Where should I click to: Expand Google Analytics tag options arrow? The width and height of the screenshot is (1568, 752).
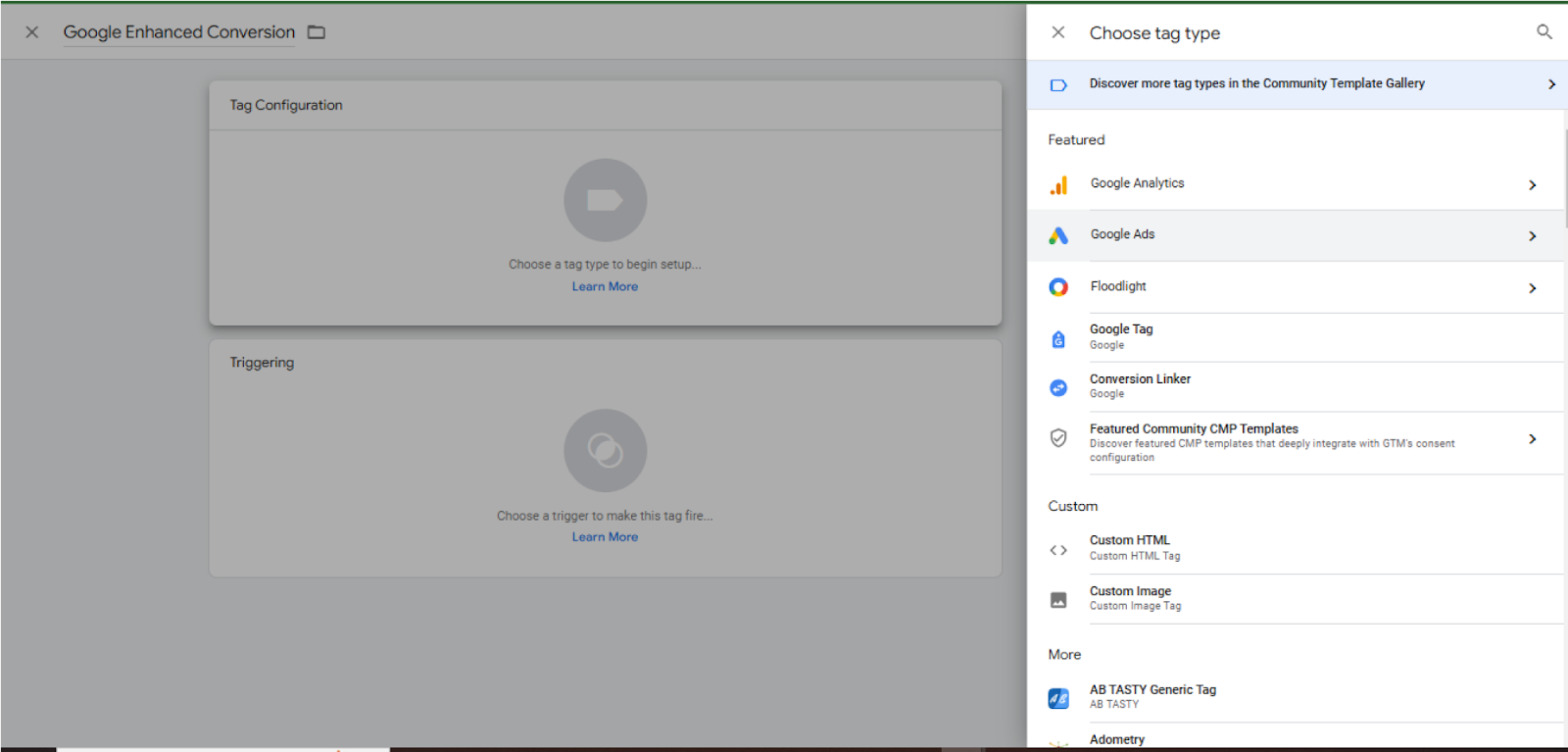pos(1533,185)
